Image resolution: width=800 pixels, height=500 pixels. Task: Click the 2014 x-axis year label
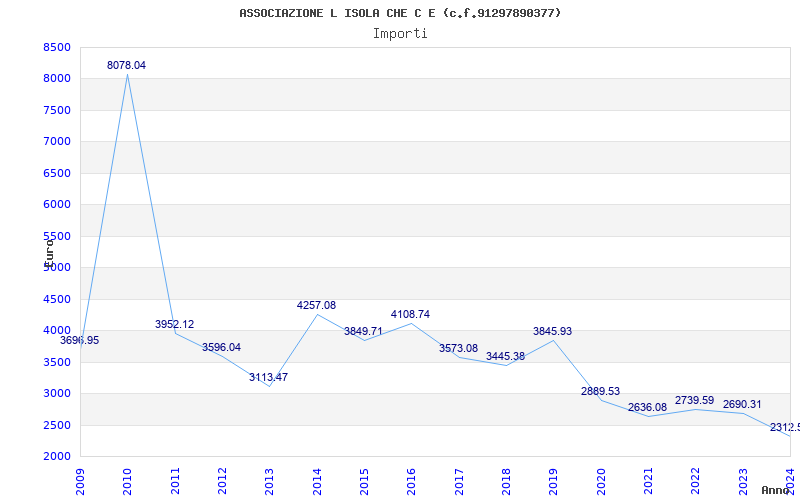tap(317, 481)
